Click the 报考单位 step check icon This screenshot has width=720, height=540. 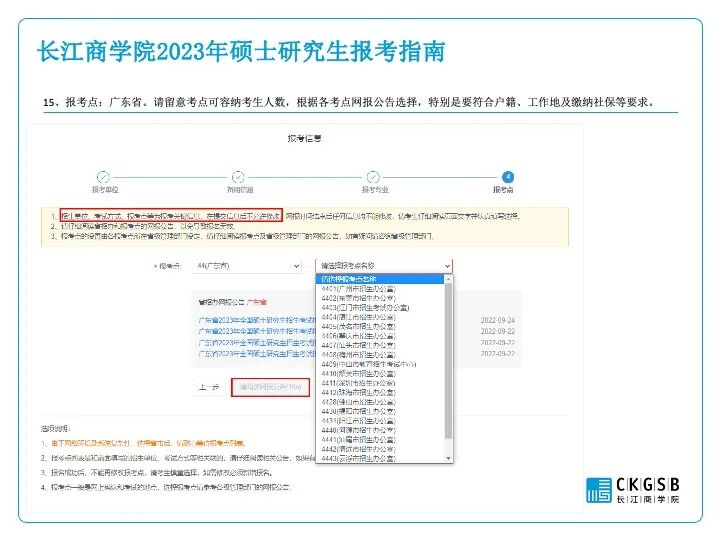[x=103, y=177]
